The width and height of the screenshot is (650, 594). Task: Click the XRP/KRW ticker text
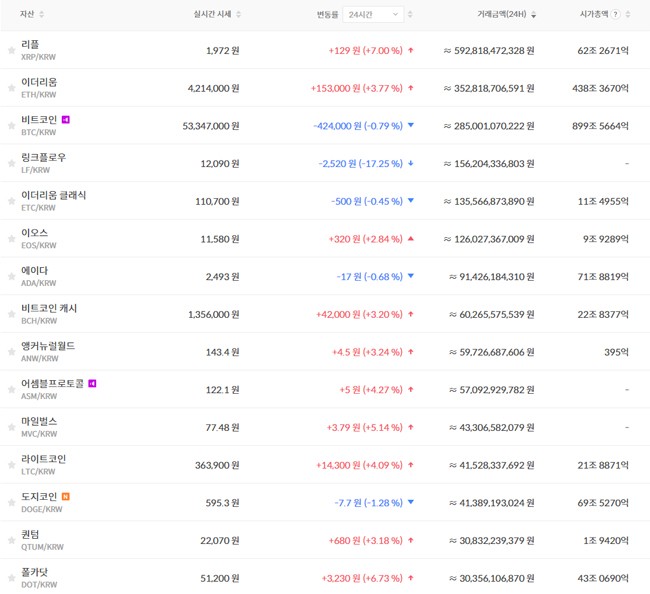38,57
